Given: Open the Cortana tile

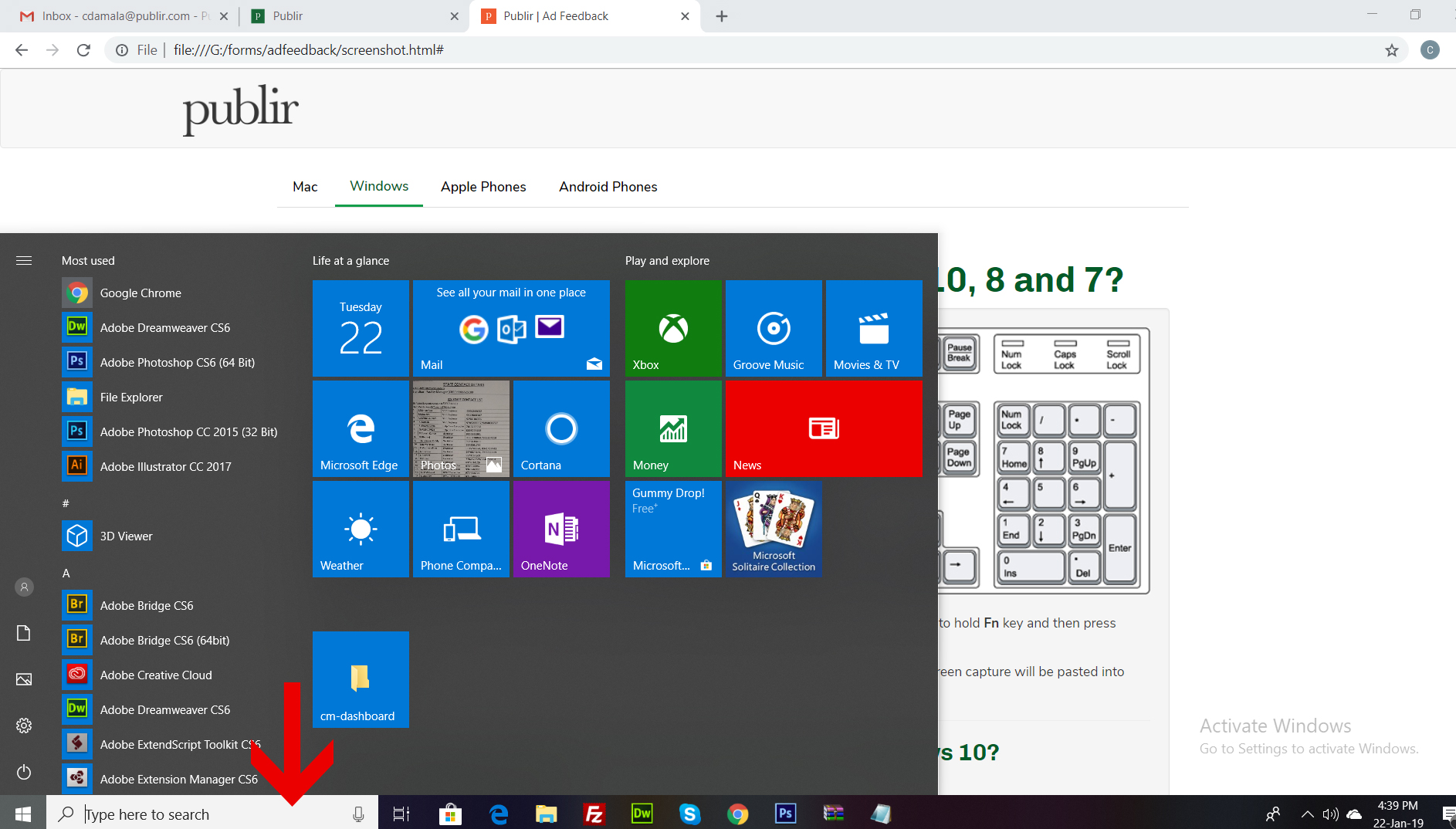Looking at the screenshot, I should 561,428.
